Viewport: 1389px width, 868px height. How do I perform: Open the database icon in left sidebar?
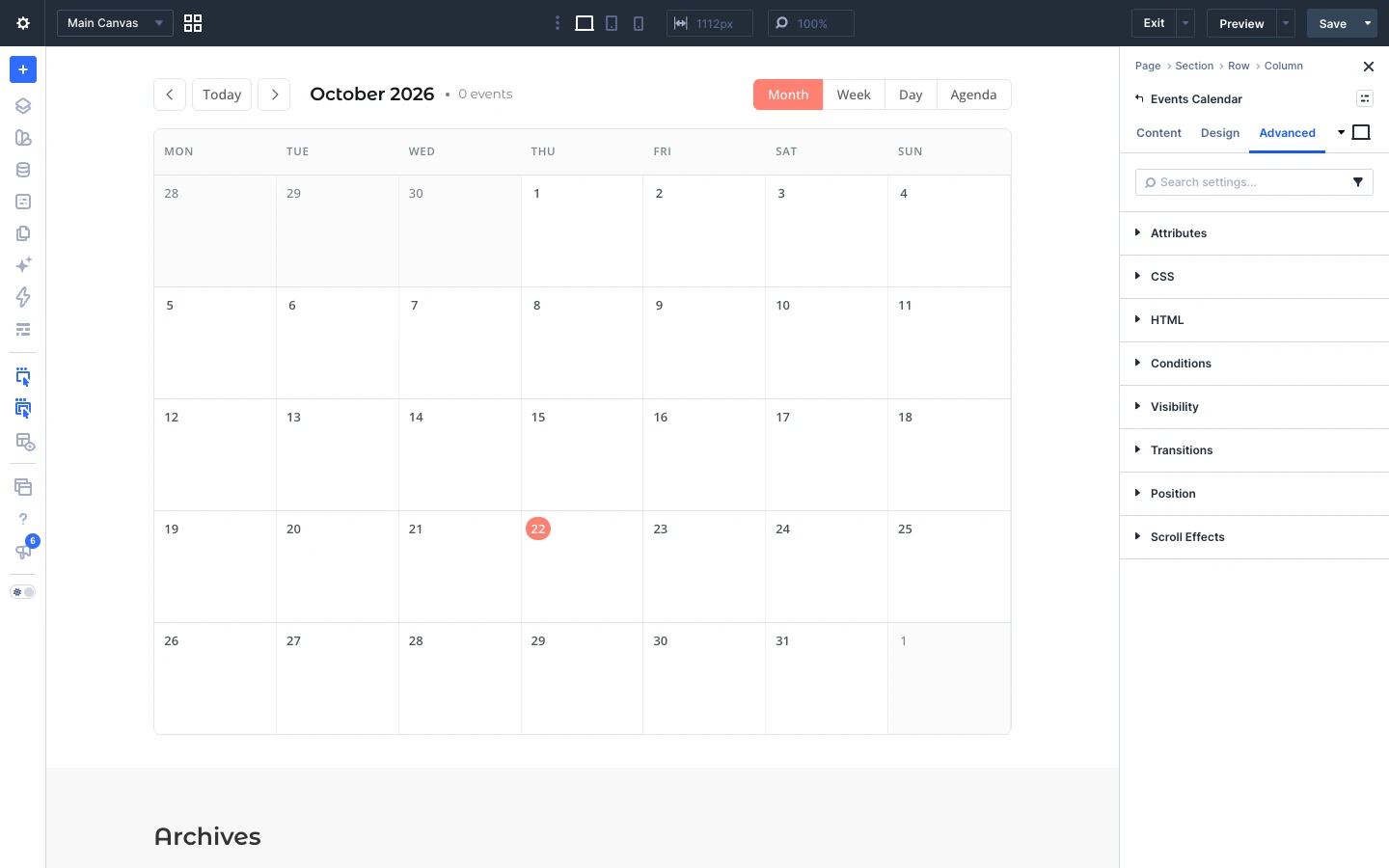click(x=23, y=170)
